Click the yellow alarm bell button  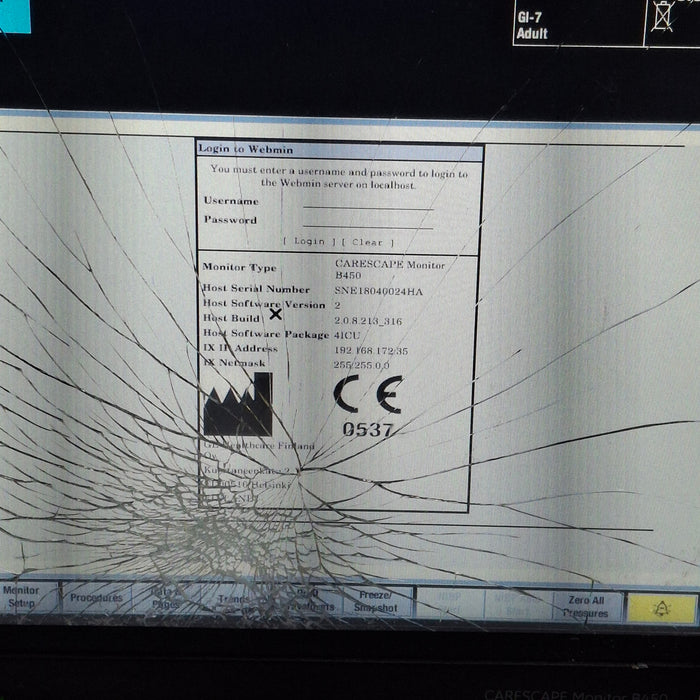tap(662, 608)
